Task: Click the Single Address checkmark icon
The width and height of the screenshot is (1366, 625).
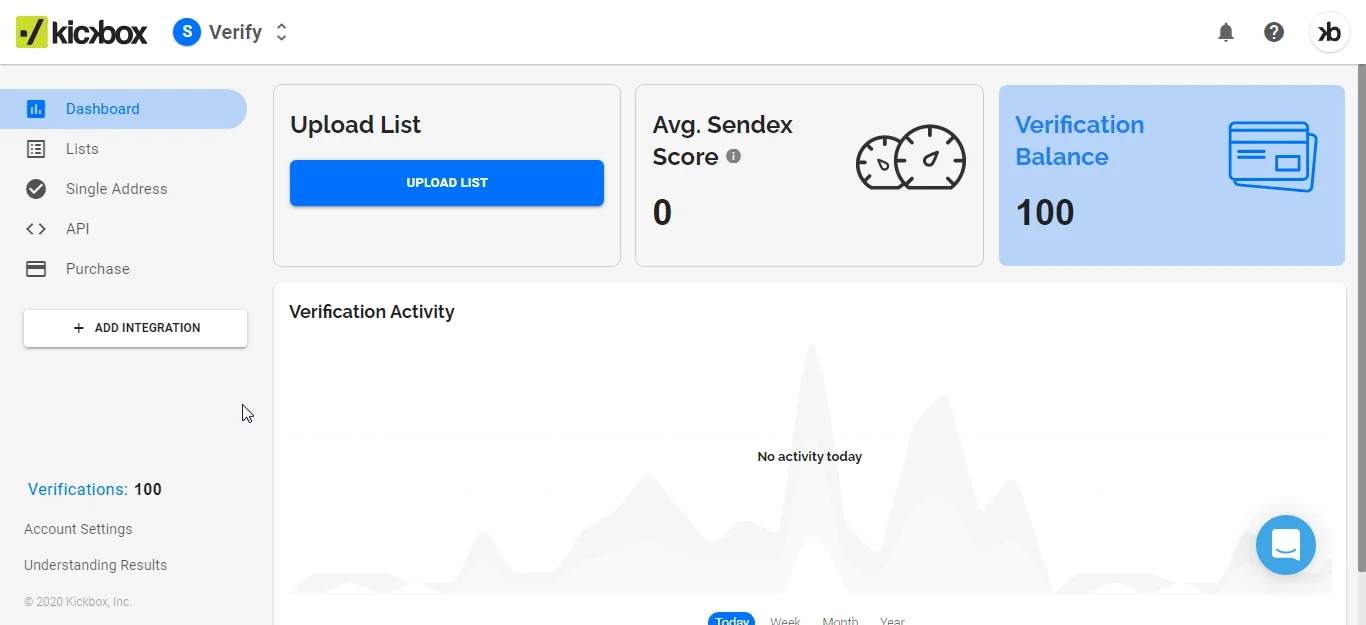Action: pyautogui.click(x=36, y=189)
